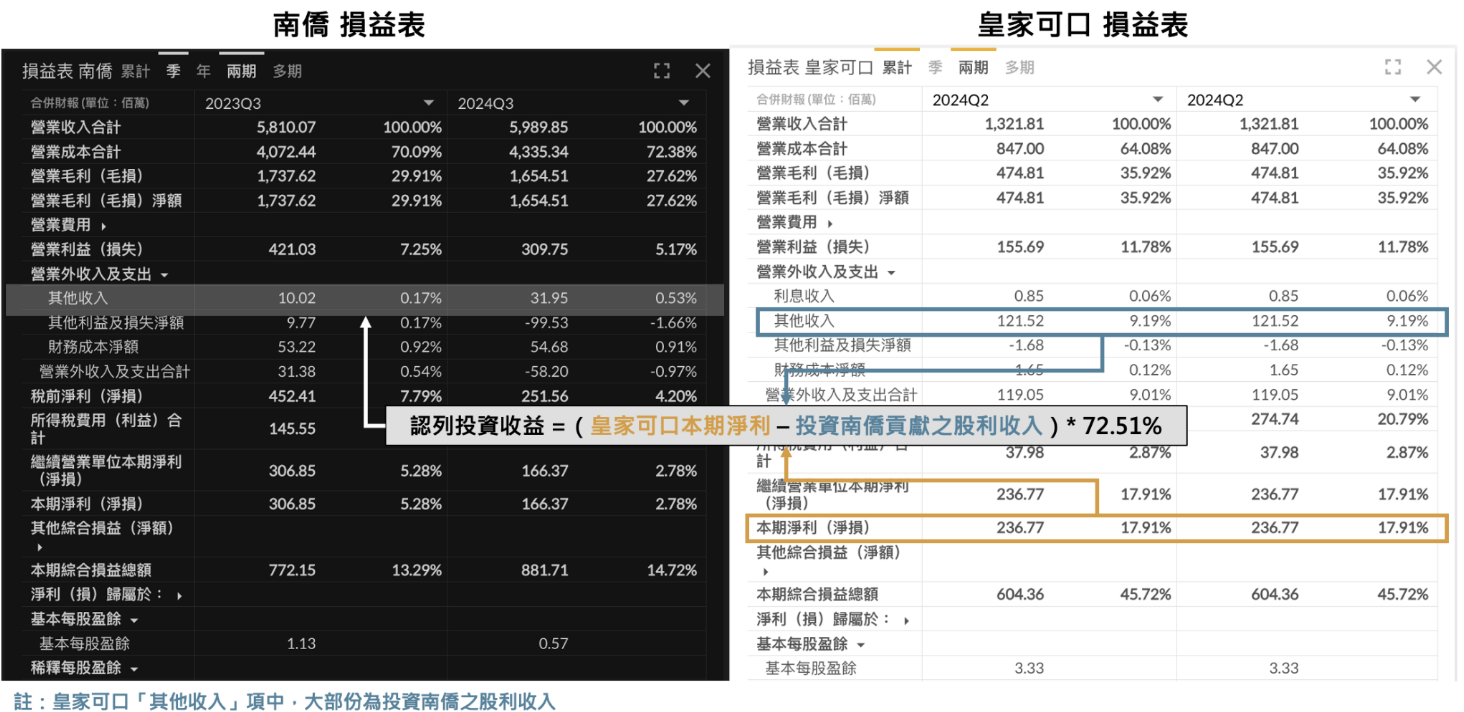Collapse 營業外收入及支出 section in 南僑 panel
This screenshot has height=712, width=1464.
click(x=164, y=274)
